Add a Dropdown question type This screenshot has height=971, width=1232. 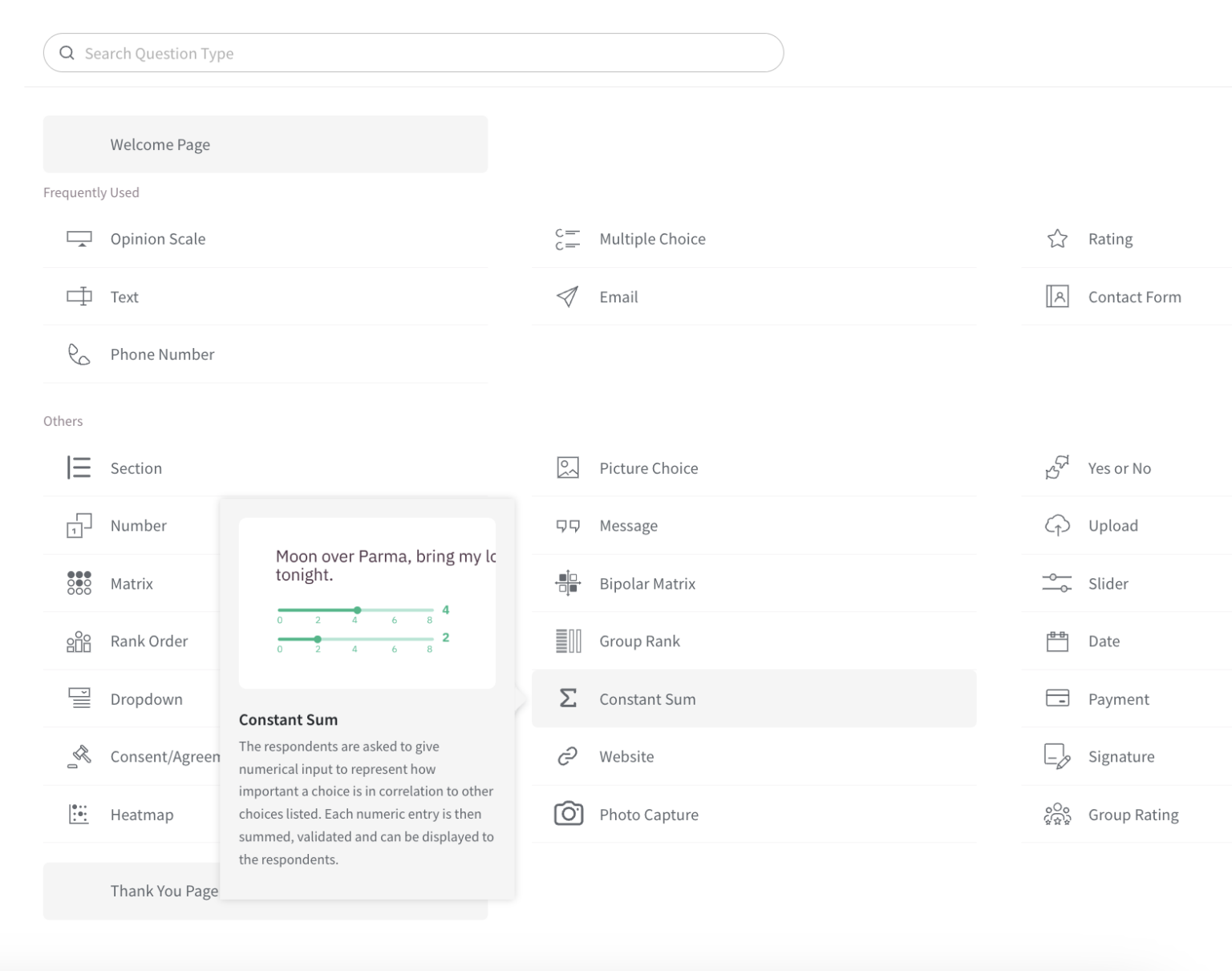click(146, 699)
